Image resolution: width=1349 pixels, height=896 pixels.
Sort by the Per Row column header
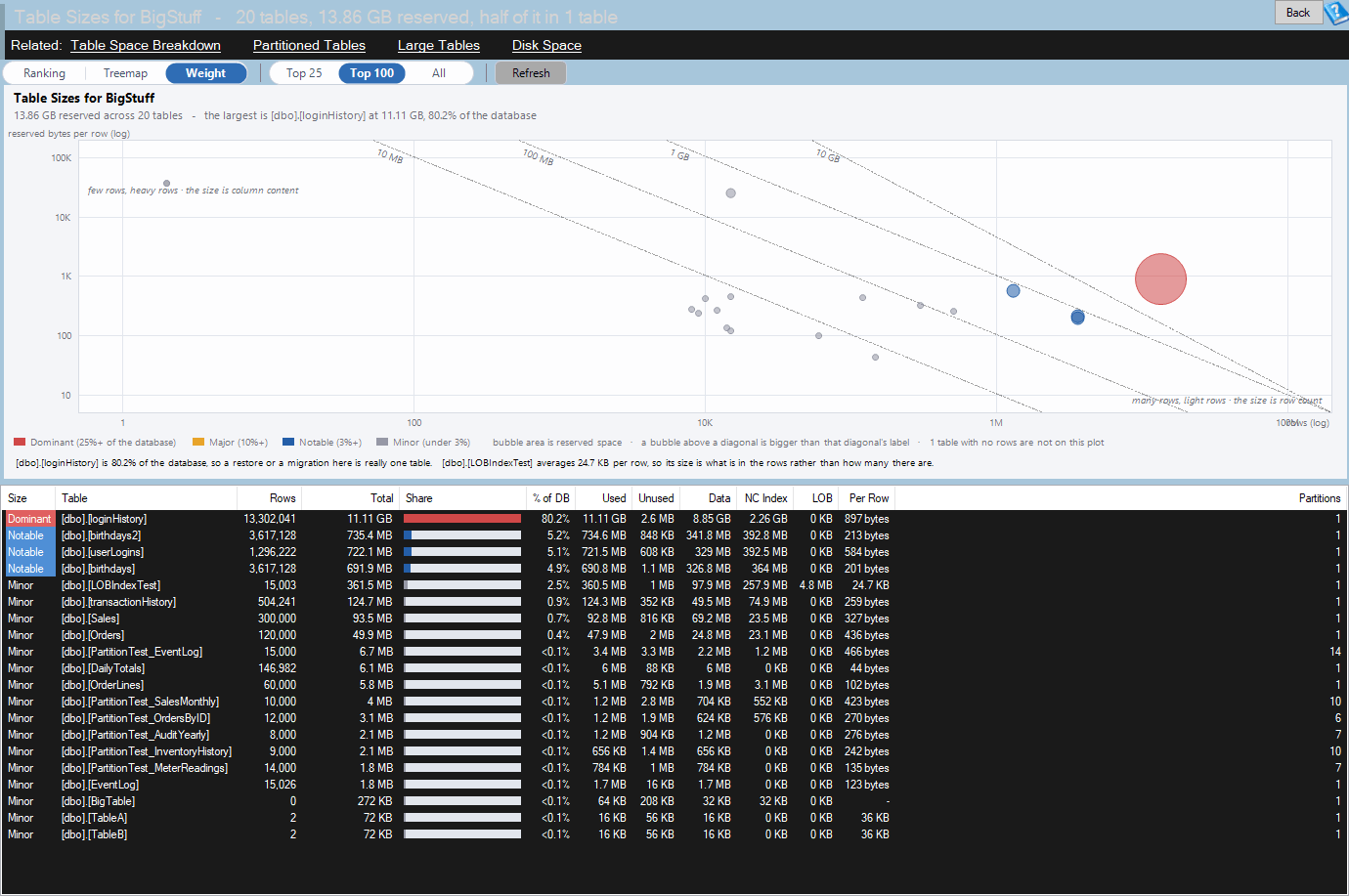[x=869, y=498]
